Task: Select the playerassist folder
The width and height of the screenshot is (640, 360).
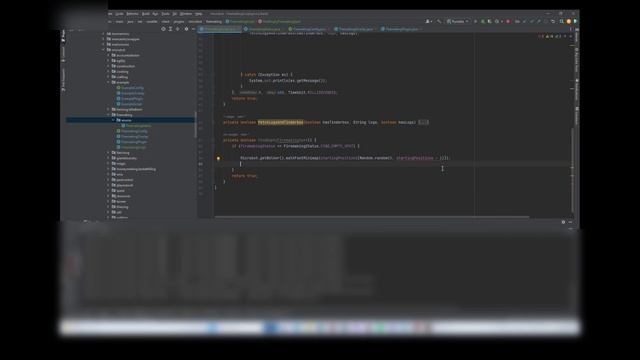Action: pyautogui.click(x=122, y=185)
